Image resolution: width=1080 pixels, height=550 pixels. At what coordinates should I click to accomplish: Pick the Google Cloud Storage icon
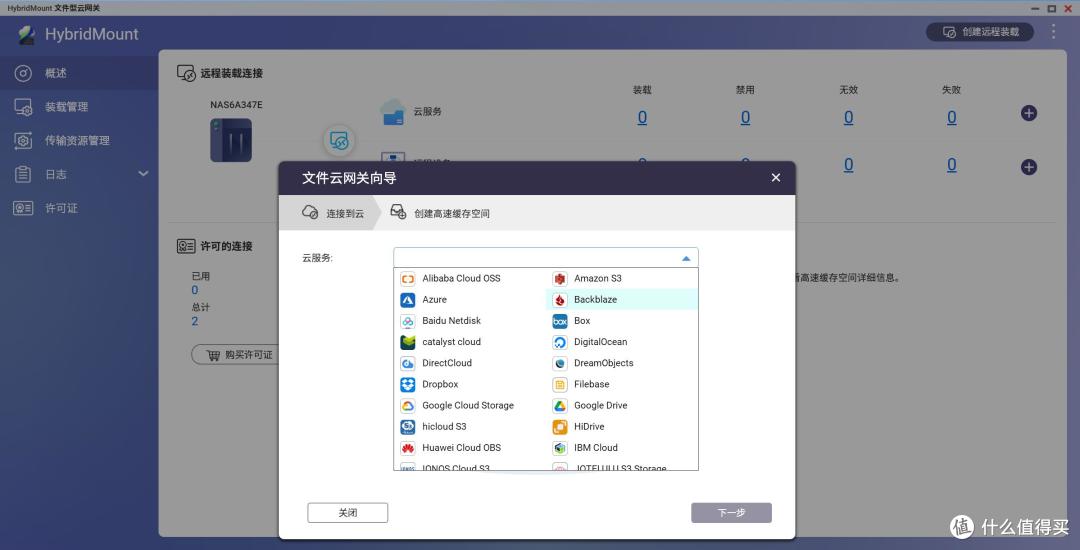click(408, 406)
